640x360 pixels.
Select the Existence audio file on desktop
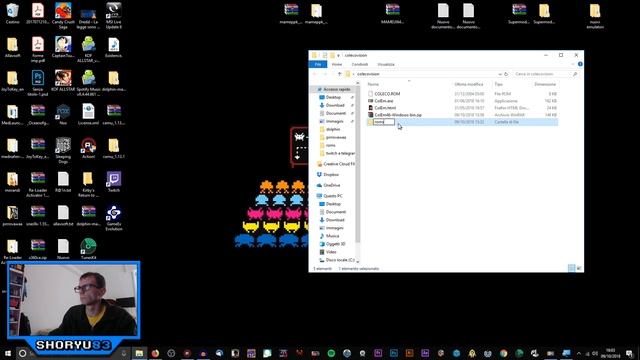[113, 47]
